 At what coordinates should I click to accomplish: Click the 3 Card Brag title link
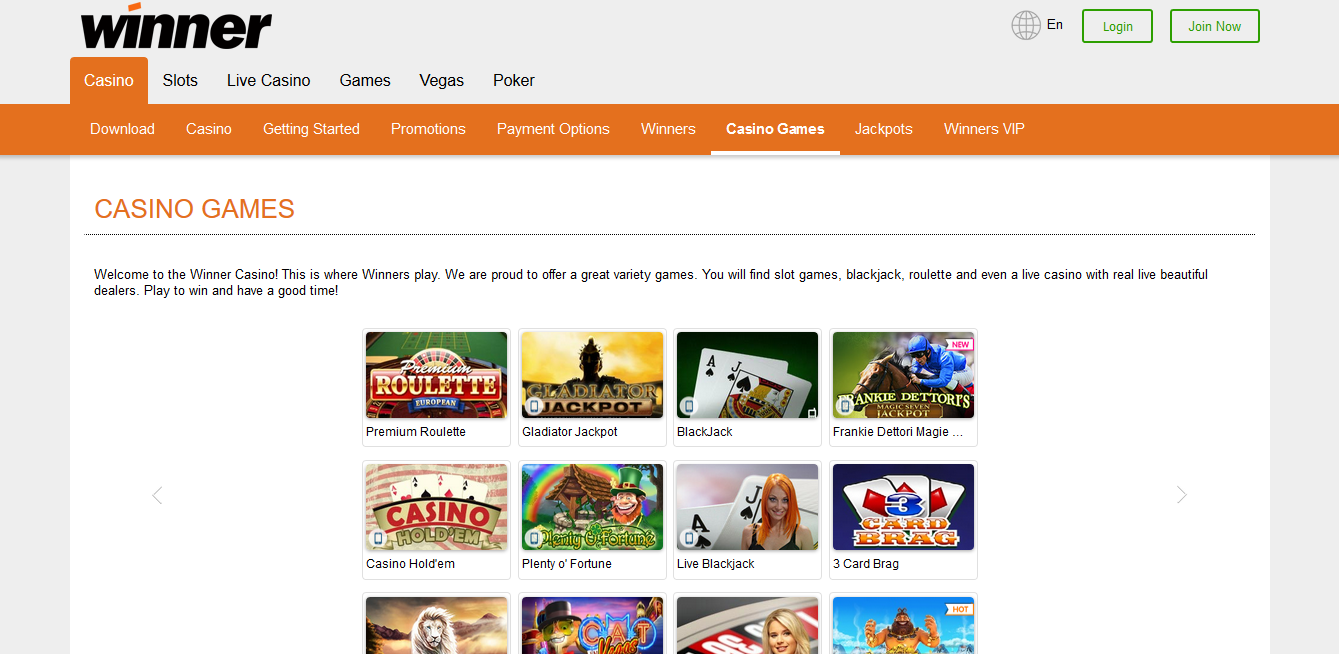866,564
